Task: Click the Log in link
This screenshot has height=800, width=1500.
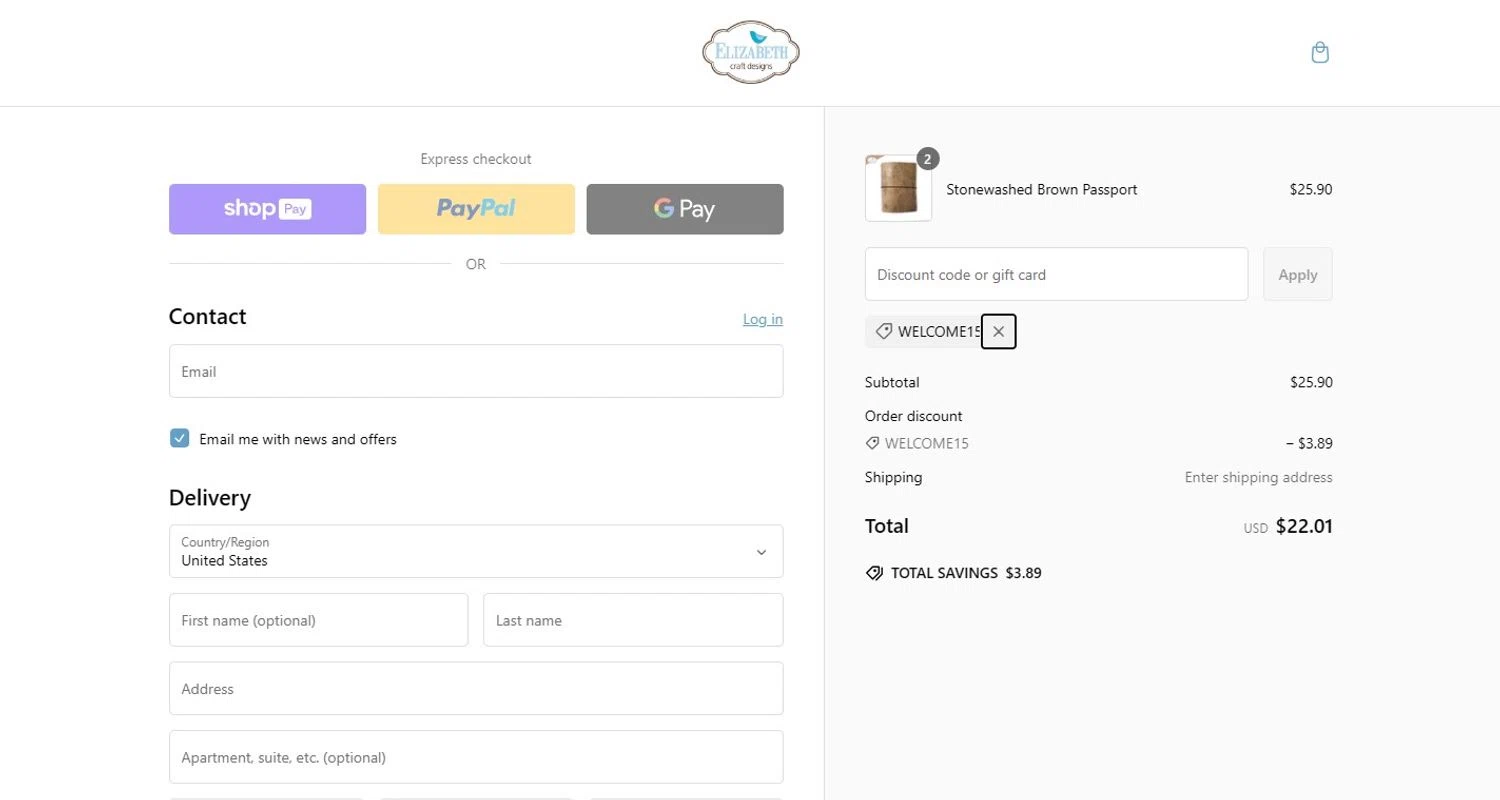Action: [x=763, y=319]
